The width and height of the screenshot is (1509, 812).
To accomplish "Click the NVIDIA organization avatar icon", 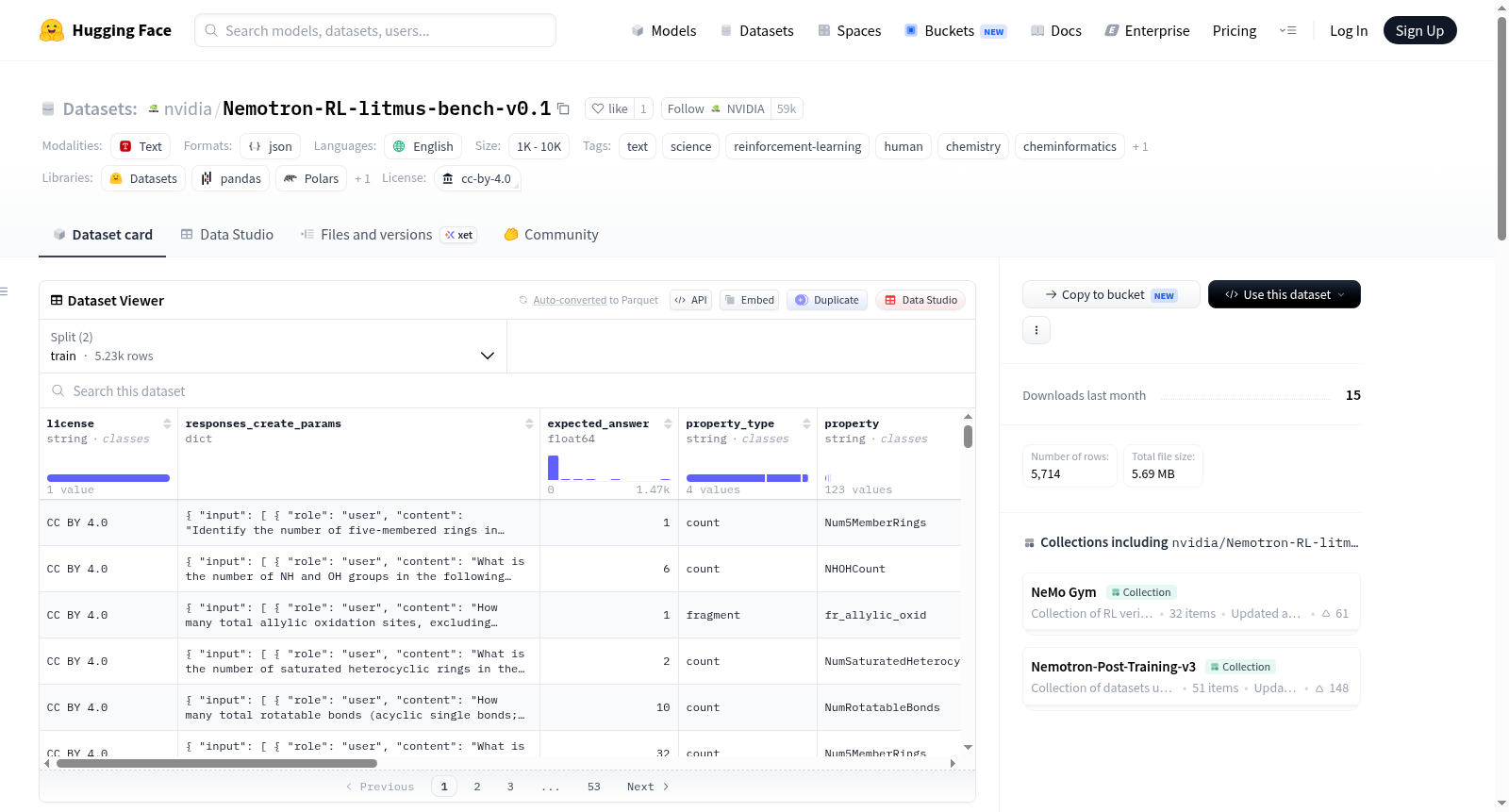I will [x=154, y=108].
